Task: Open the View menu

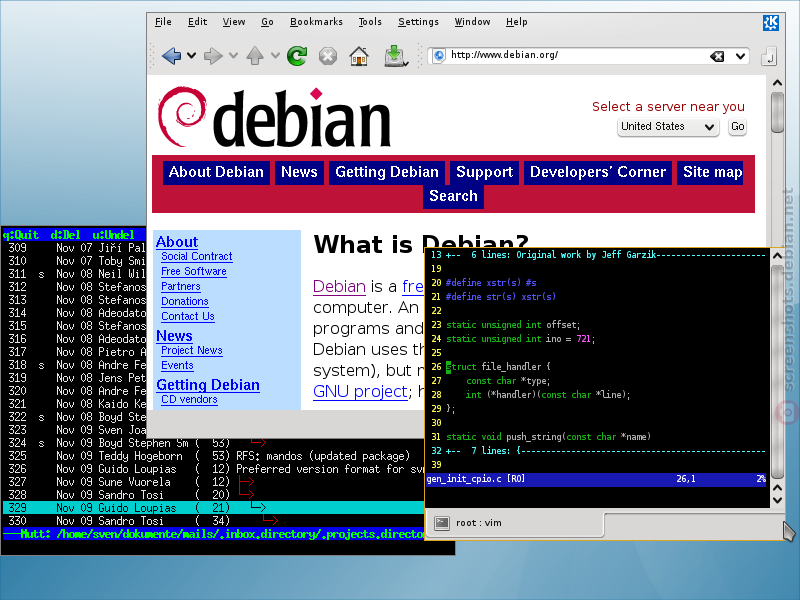Action: 234,21
